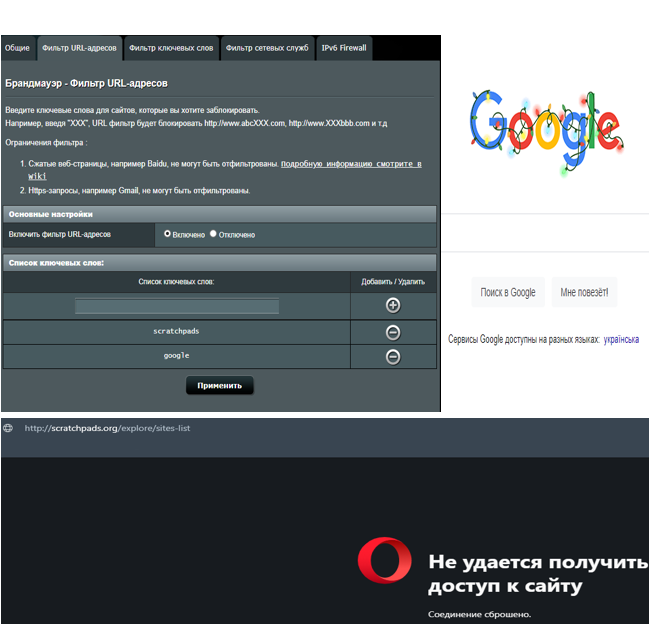
Task: Remove the scratchpads keyword with minus icon
Action: click(393, 332)
